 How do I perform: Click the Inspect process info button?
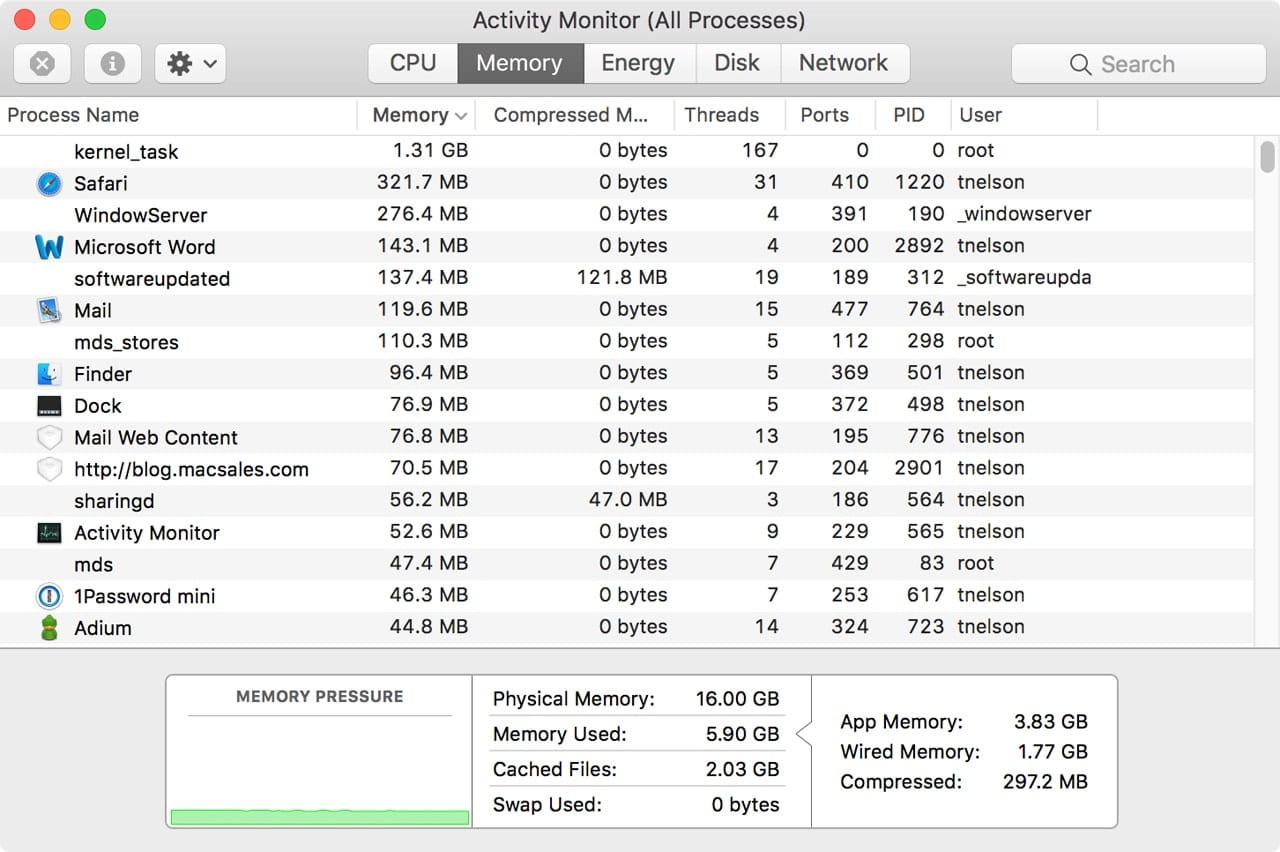tap(112, 64)
